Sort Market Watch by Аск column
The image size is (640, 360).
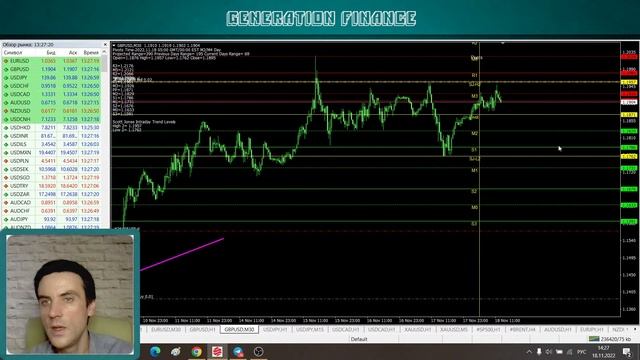pyautogui.click(x=73, y=53)
